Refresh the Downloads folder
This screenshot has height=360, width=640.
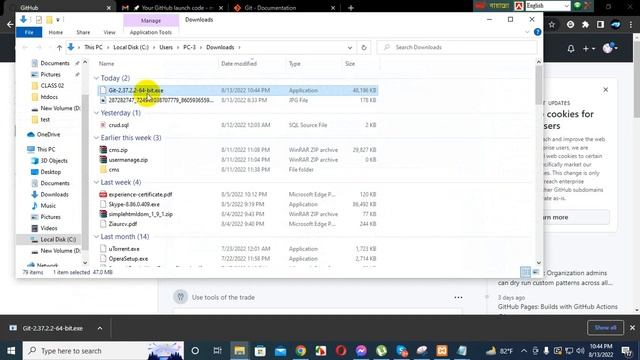click(x=364, y=47)
